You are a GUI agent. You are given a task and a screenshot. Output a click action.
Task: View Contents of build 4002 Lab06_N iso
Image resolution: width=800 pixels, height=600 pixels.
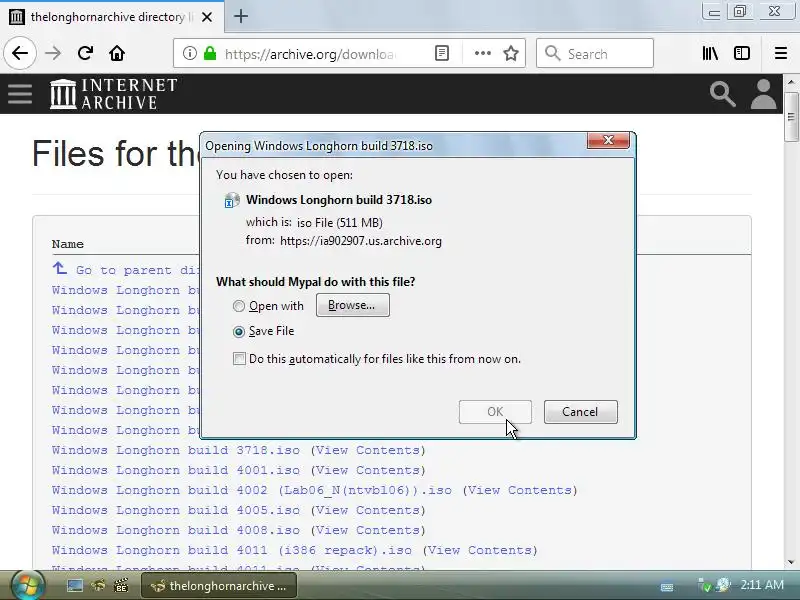pyautogui.click(x=520, y=490)
